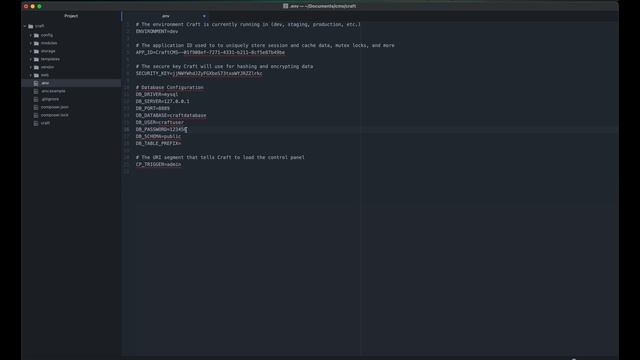This screenshot has width=640, height=360.
Task: Click the Project panel header
Action: (71, 16)
